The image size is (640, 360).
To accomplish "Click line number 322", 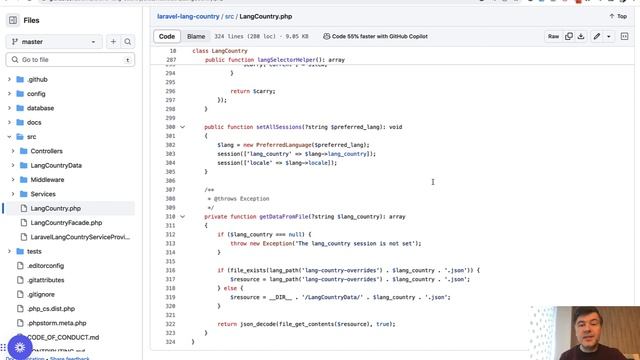I will [x=171, y=324].
